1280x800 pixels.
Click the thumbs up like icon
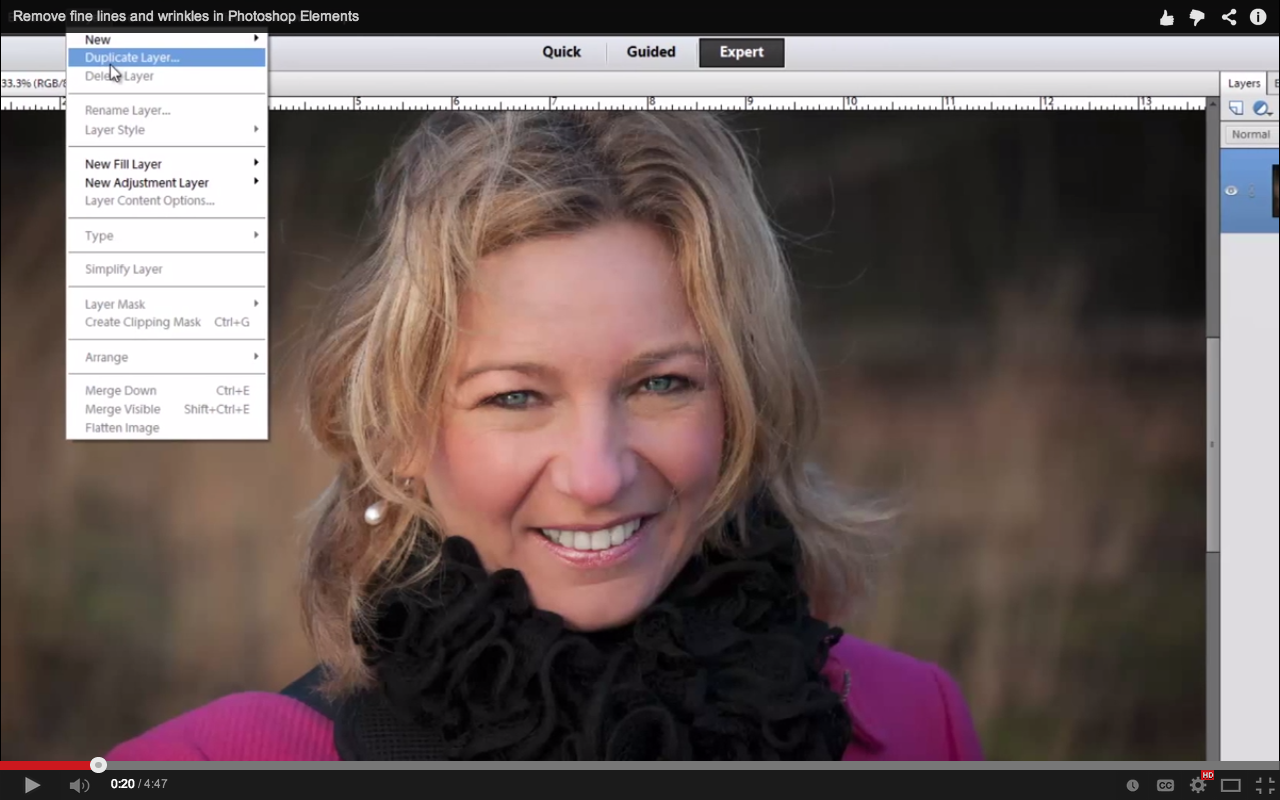coord(1166,16)
